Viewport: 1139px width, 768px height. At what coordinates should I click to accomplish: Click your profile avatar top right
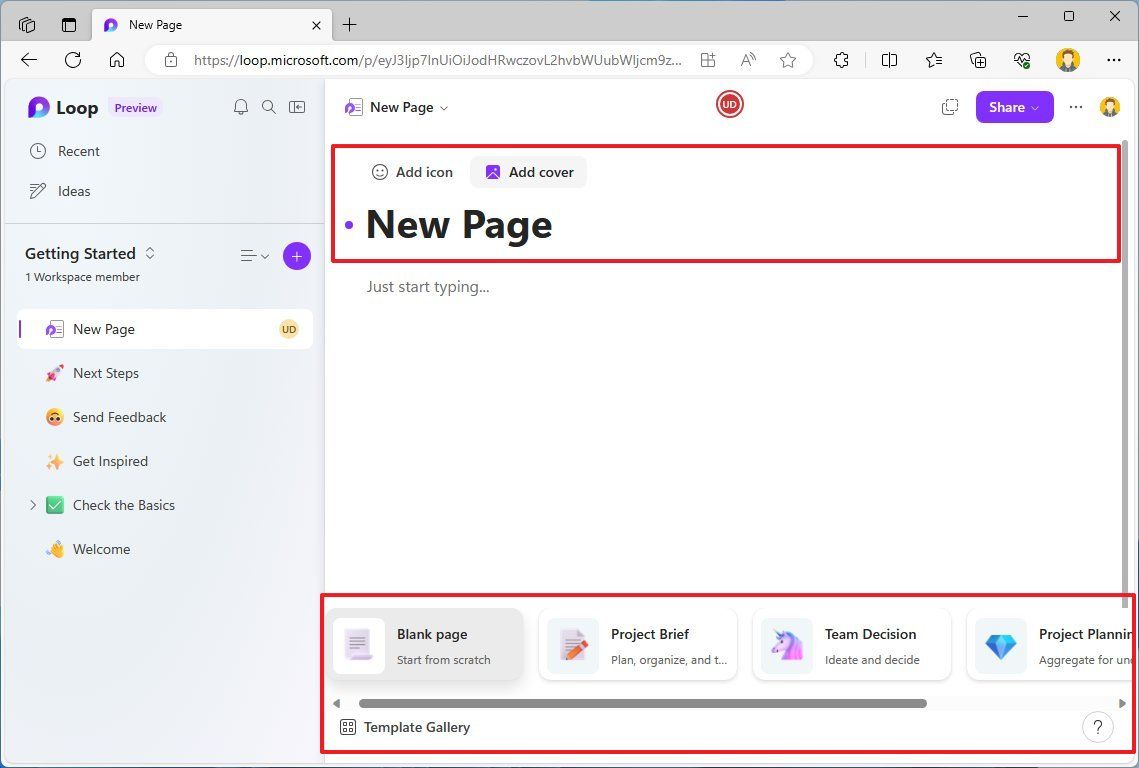pyautogui.click(x=1110, y=106)
